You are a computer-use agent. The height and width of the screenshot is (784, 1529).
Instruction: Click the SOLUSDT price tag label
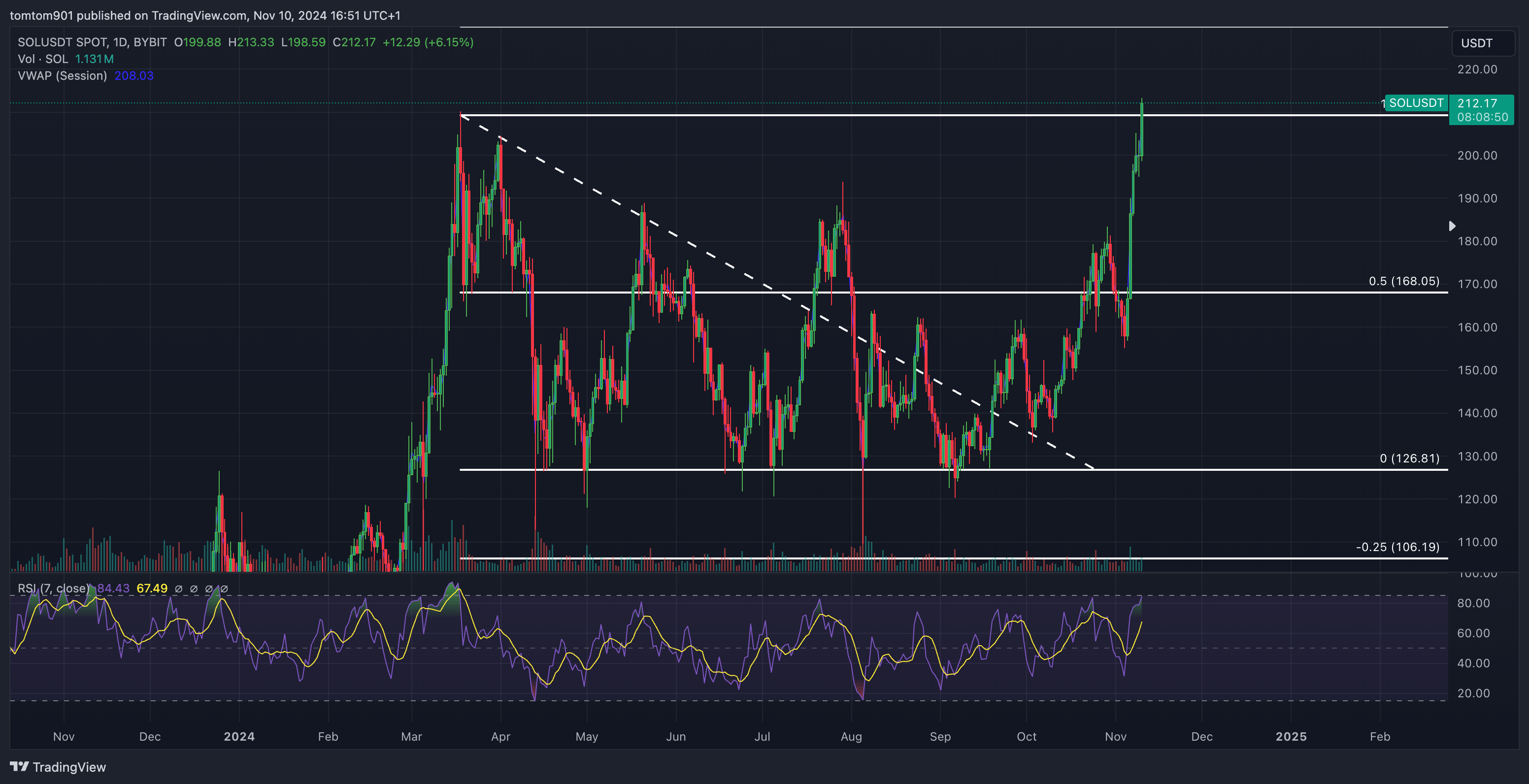[1416, 103]
